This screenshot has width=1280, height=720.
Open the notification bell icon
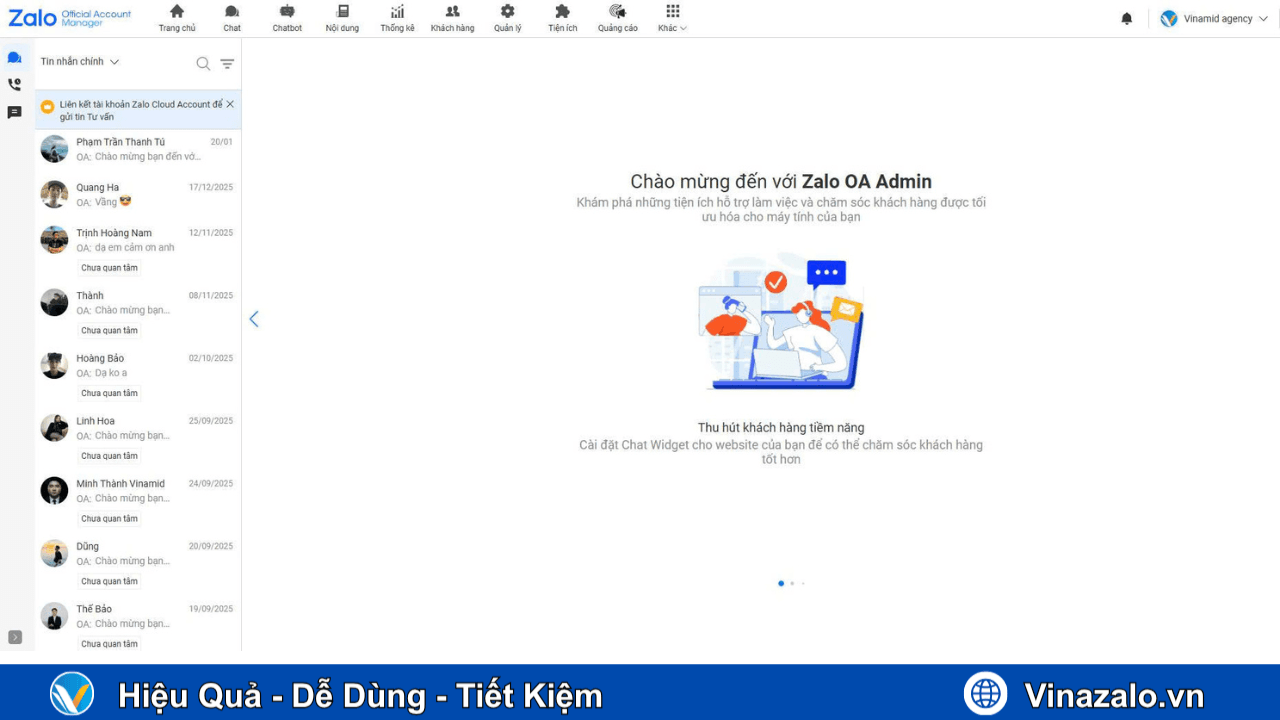coord(1127,18)
